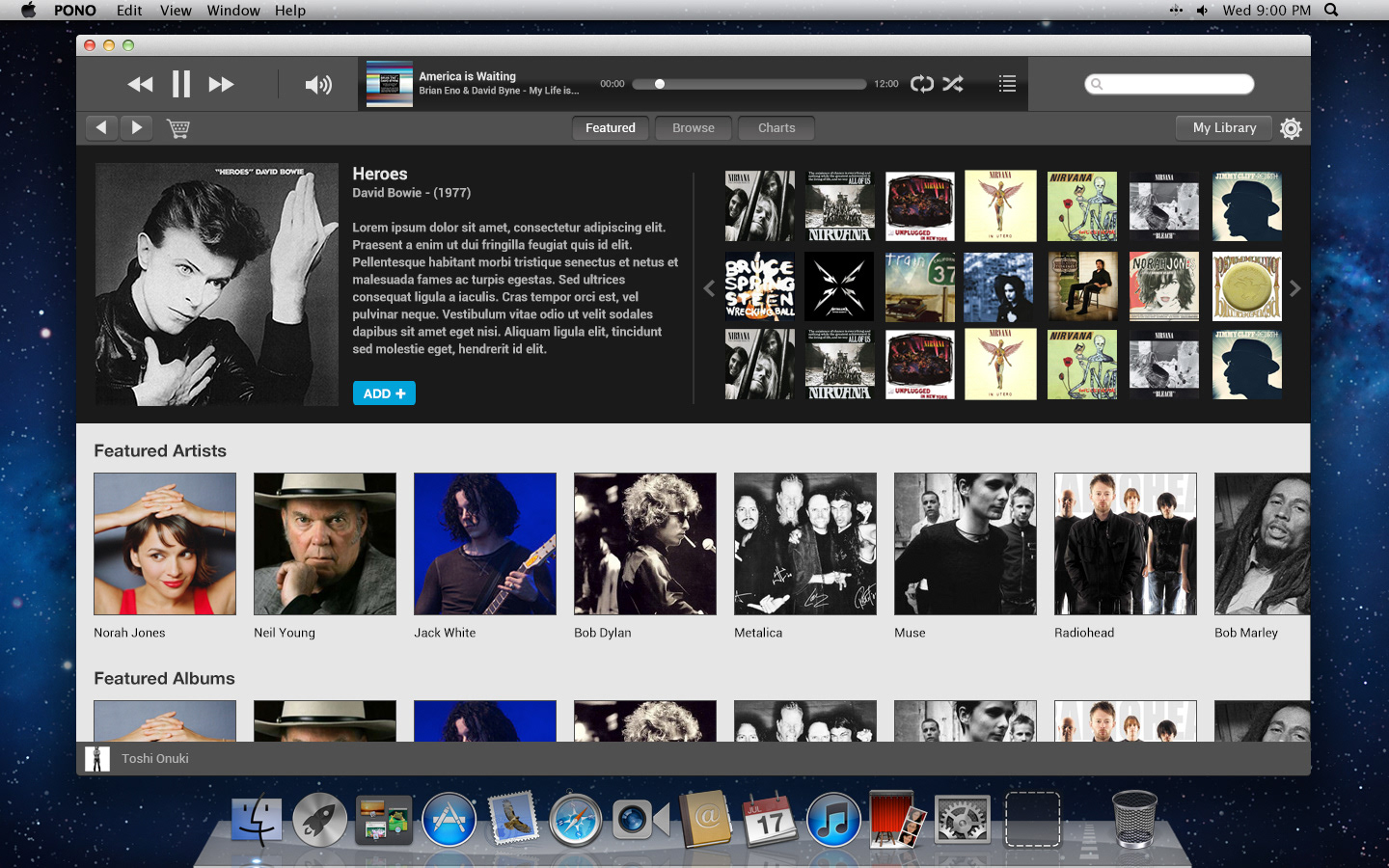1389x868 pixels.
Task: Show previous albums in carousel
Action: [x=709, y=287]
